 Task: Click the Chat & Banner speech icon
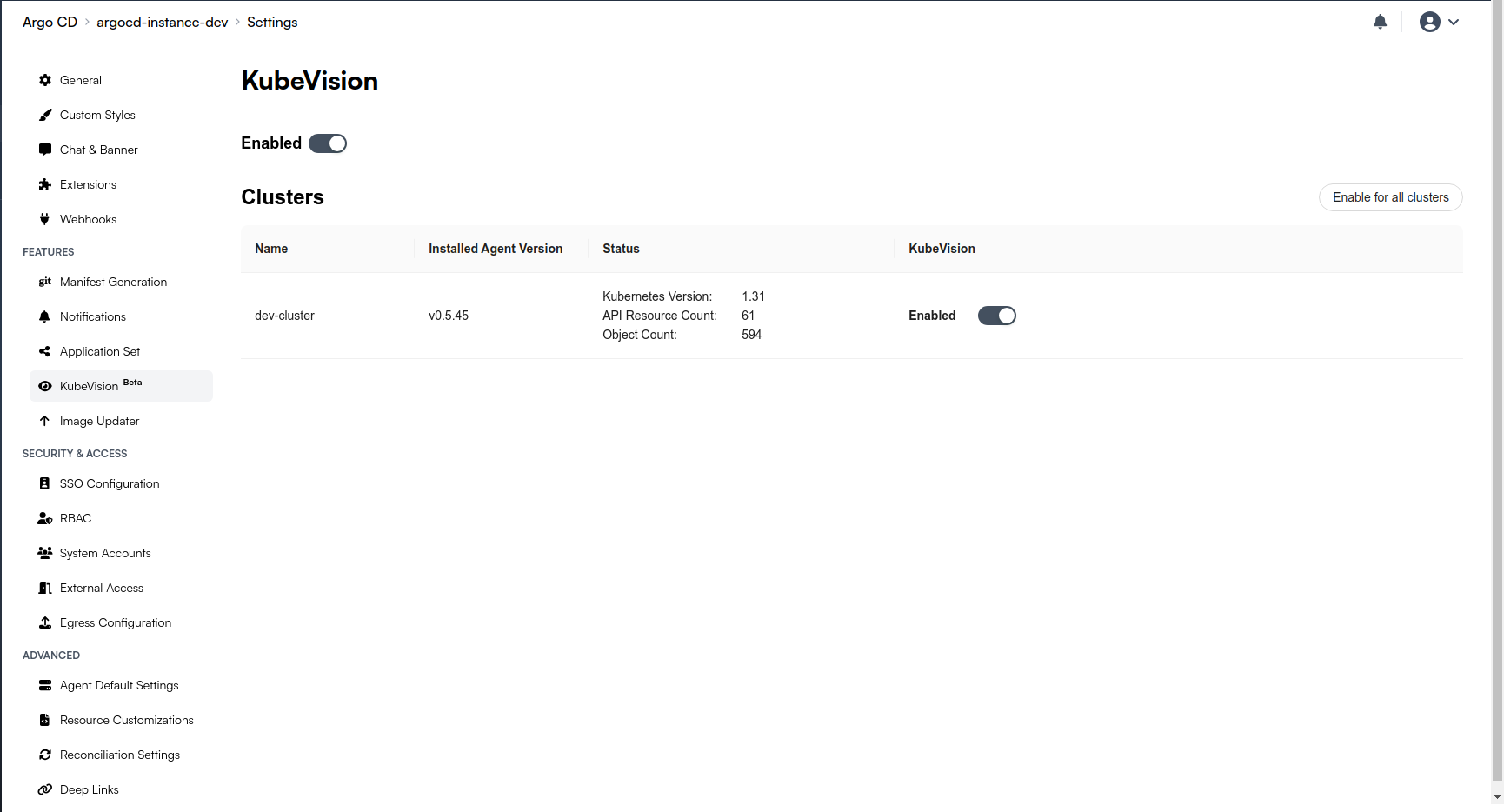[45, 150]
